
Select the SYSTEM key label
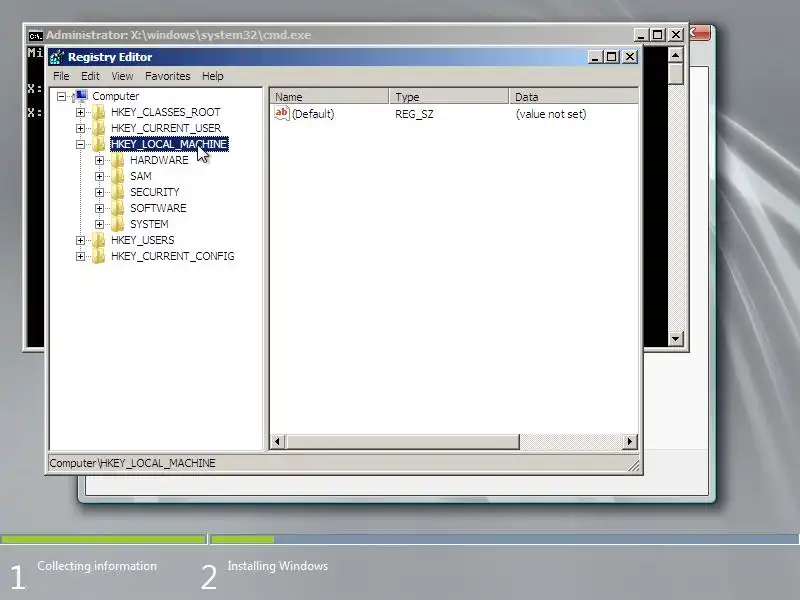149,224
